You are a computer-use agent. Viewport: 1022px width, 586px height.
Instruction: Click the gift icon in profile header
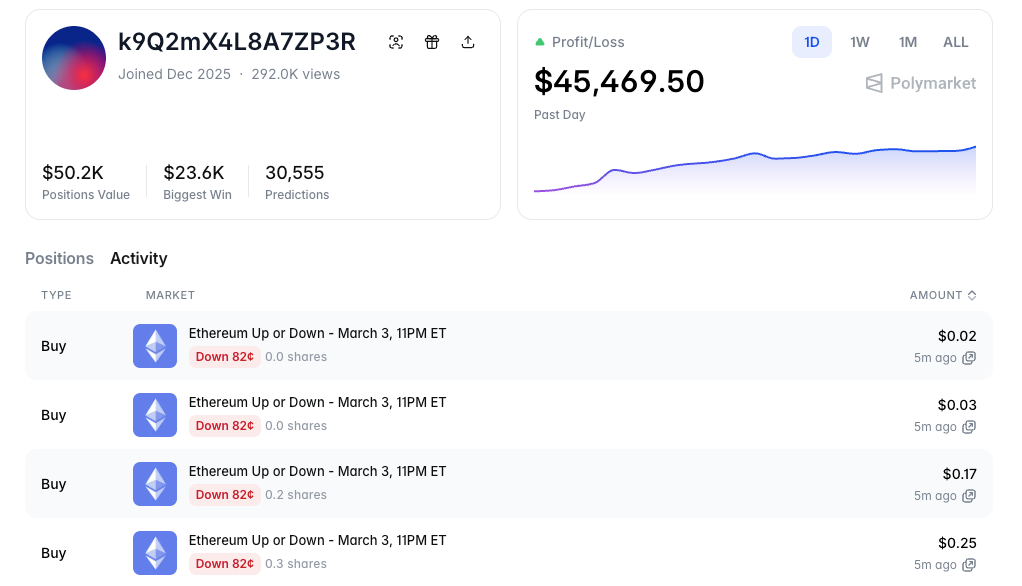(x=432, y=42)
